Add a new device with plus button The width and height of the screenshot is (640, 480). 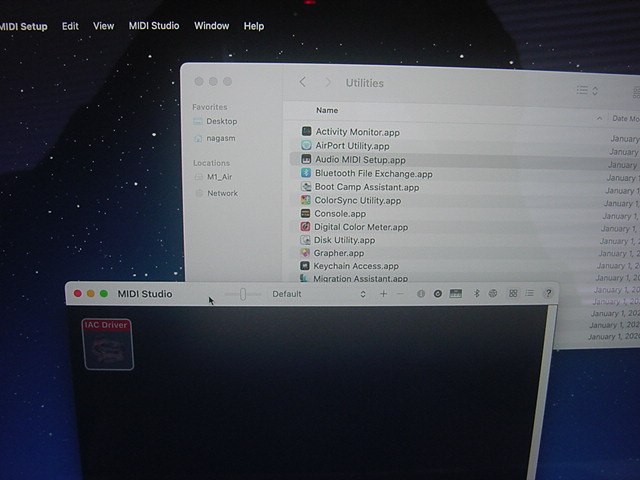click(x=383, y=293)
